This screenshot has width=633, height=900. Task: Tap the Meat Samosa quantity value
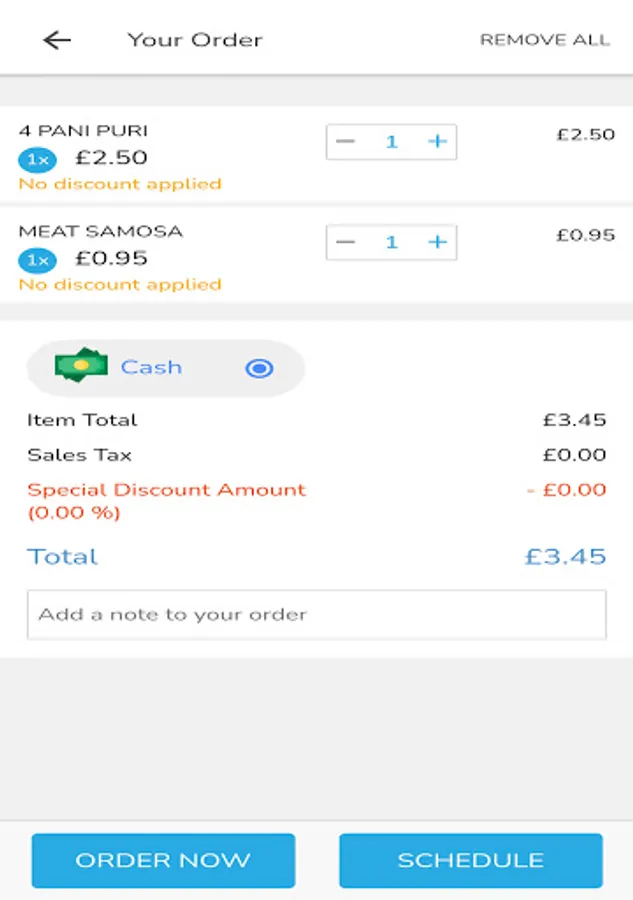point(392,242)
